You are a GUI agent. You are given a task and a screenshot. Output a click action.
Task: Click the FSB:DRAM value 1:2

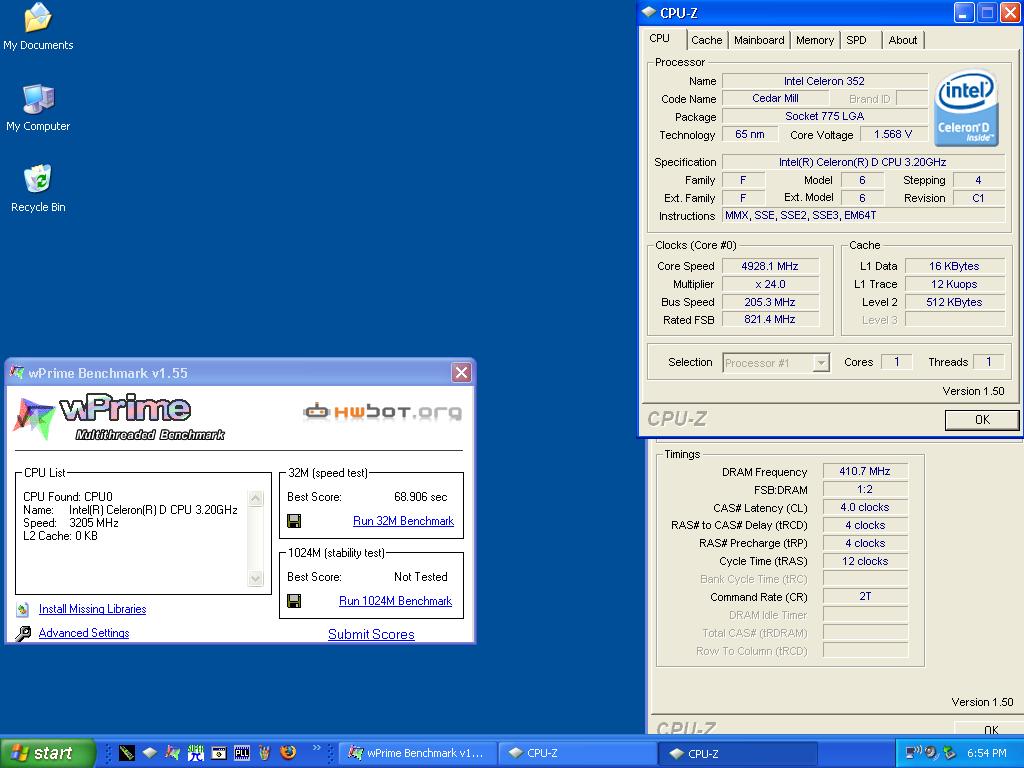coord(865,489)
